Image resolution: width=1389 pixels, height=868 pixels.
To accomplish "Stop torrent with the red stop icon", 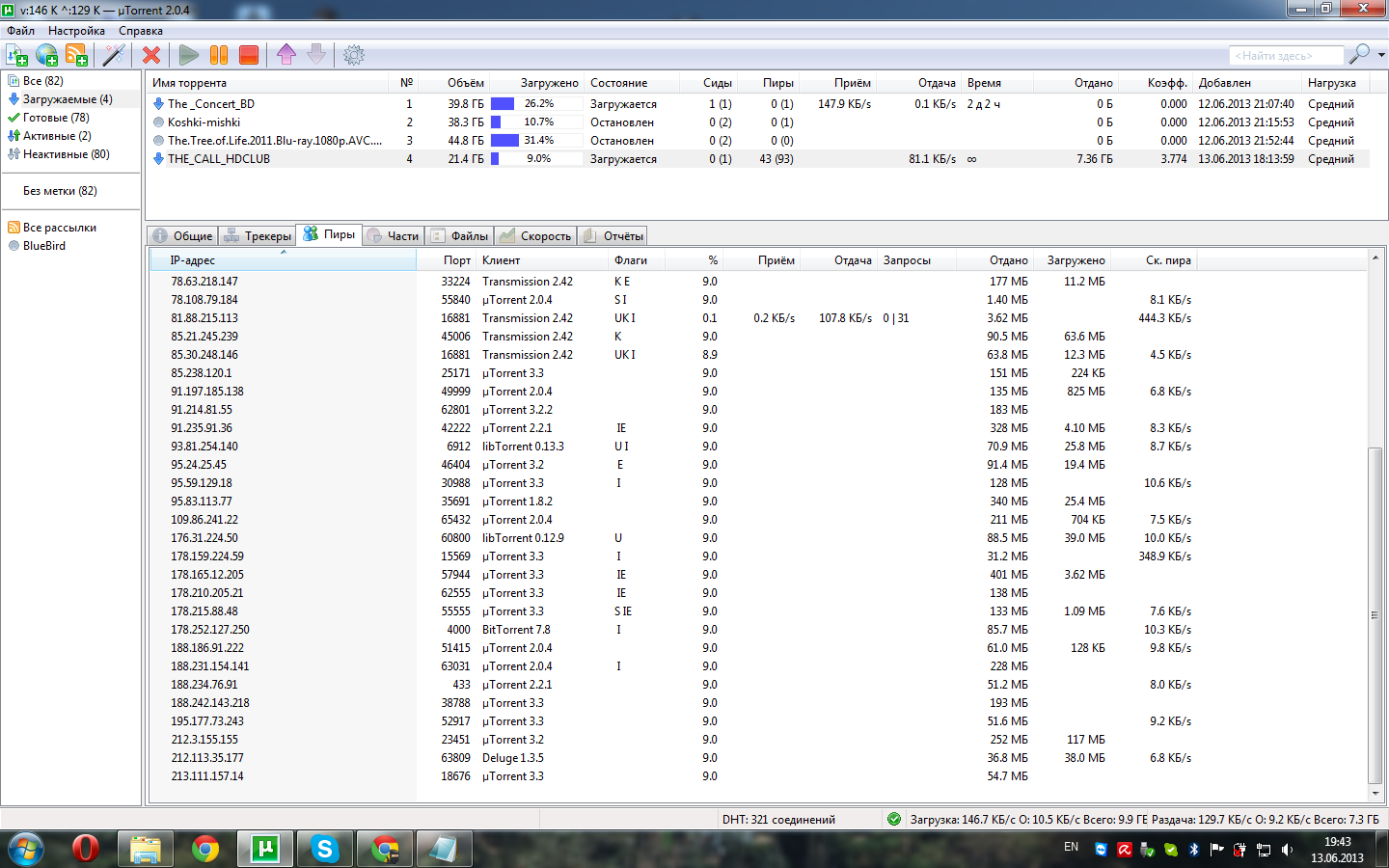I will tap(249, 55).
